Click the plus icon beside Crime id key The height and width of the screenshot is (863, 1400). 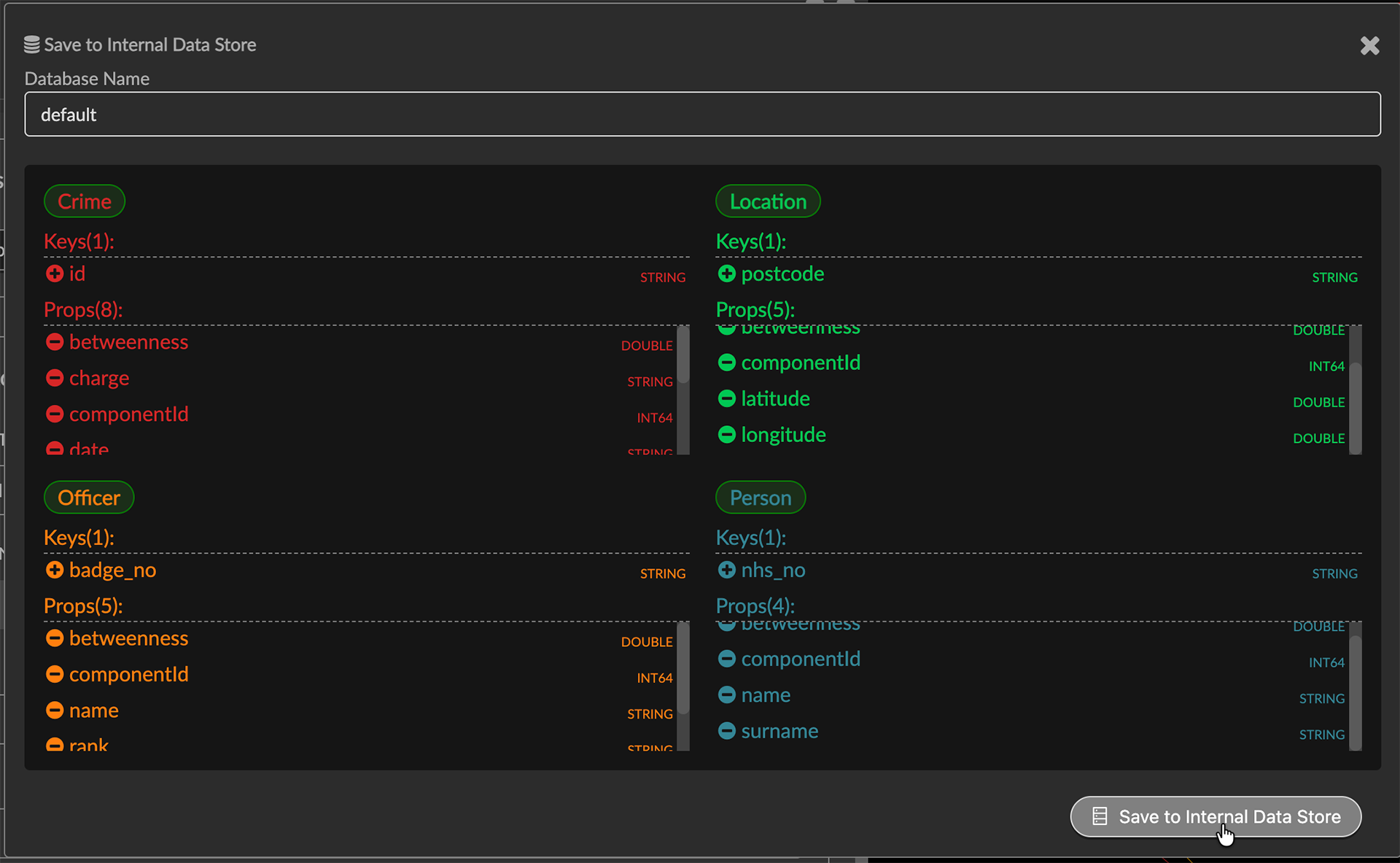coord(54,274)
